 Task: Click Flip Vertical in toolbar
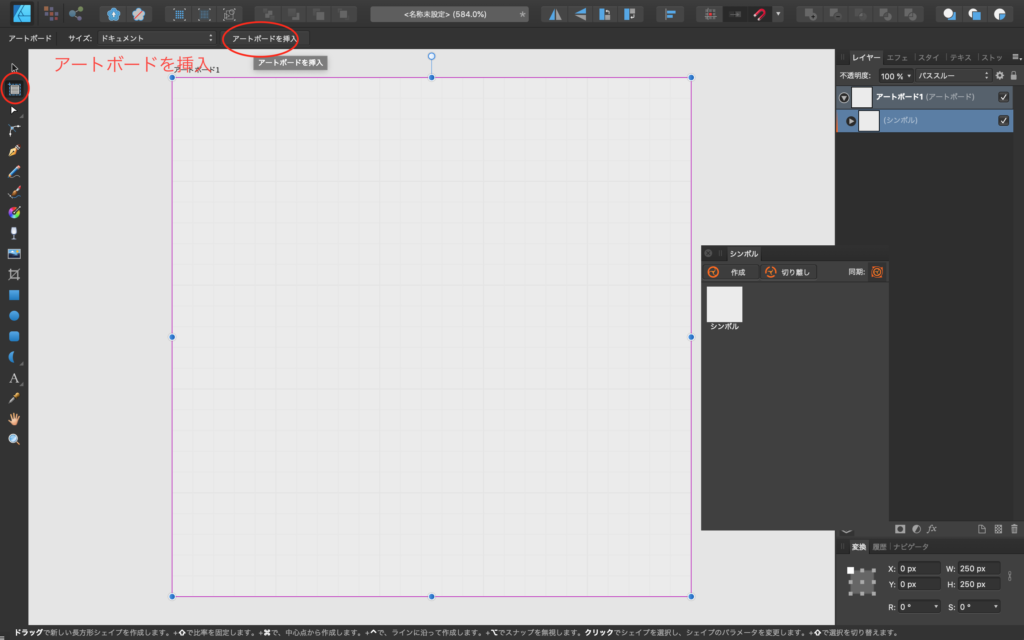coord(580,14)
